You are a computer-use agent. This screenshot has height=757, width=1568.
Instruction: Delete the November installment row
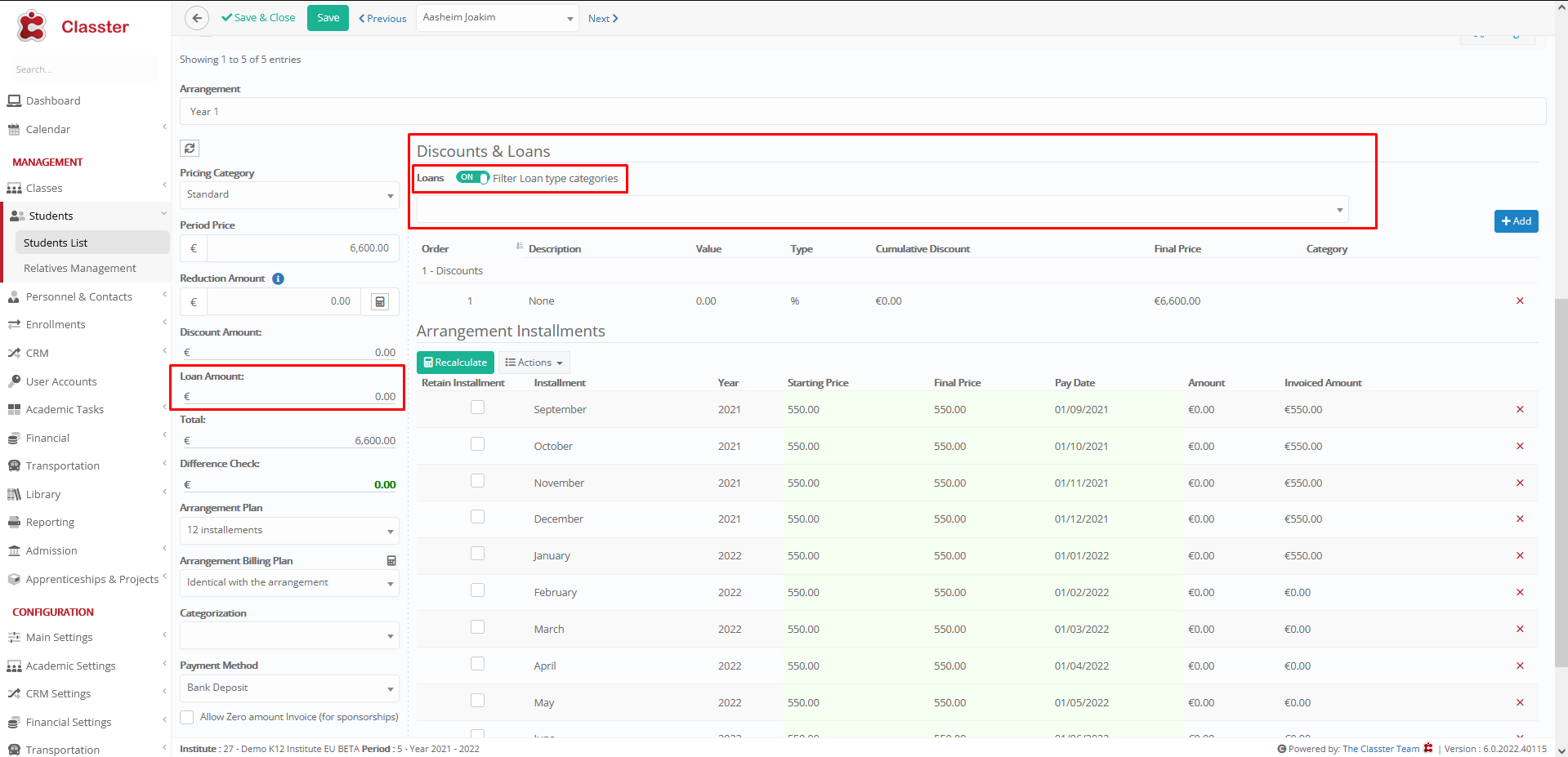tap(1520, 483)
